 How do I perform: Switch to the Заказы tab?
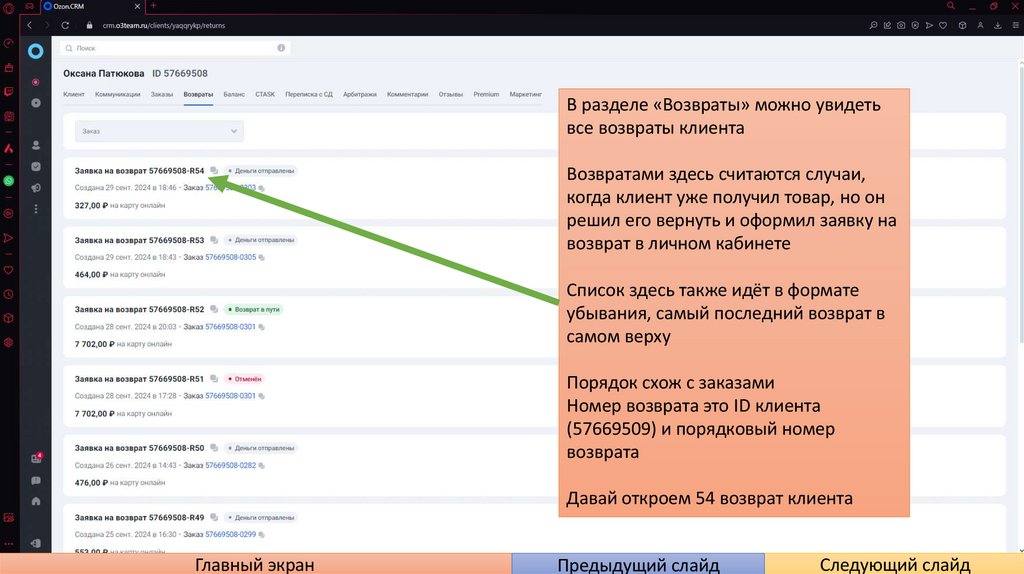pyautogui.click(x=162, y=94)
